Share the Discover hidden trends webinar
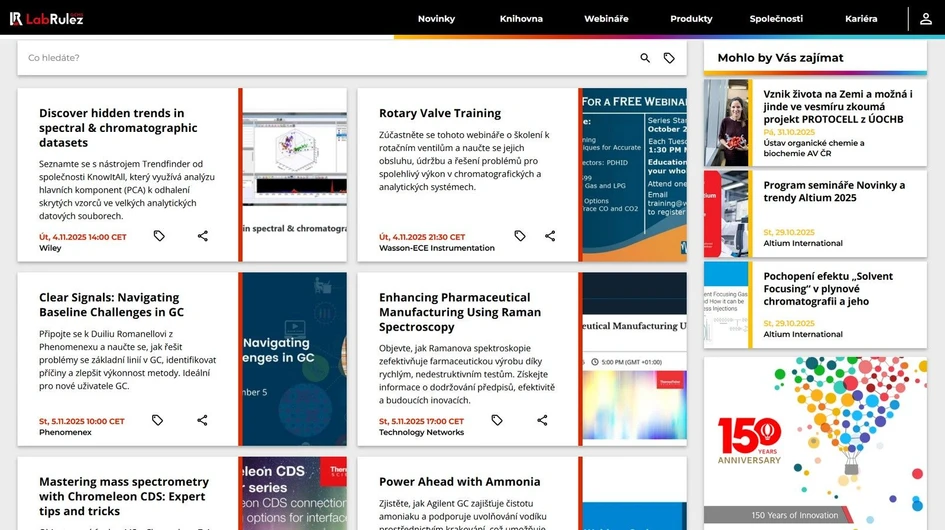Viewport: 945px width, 530px height. click(x=203, y=236)
